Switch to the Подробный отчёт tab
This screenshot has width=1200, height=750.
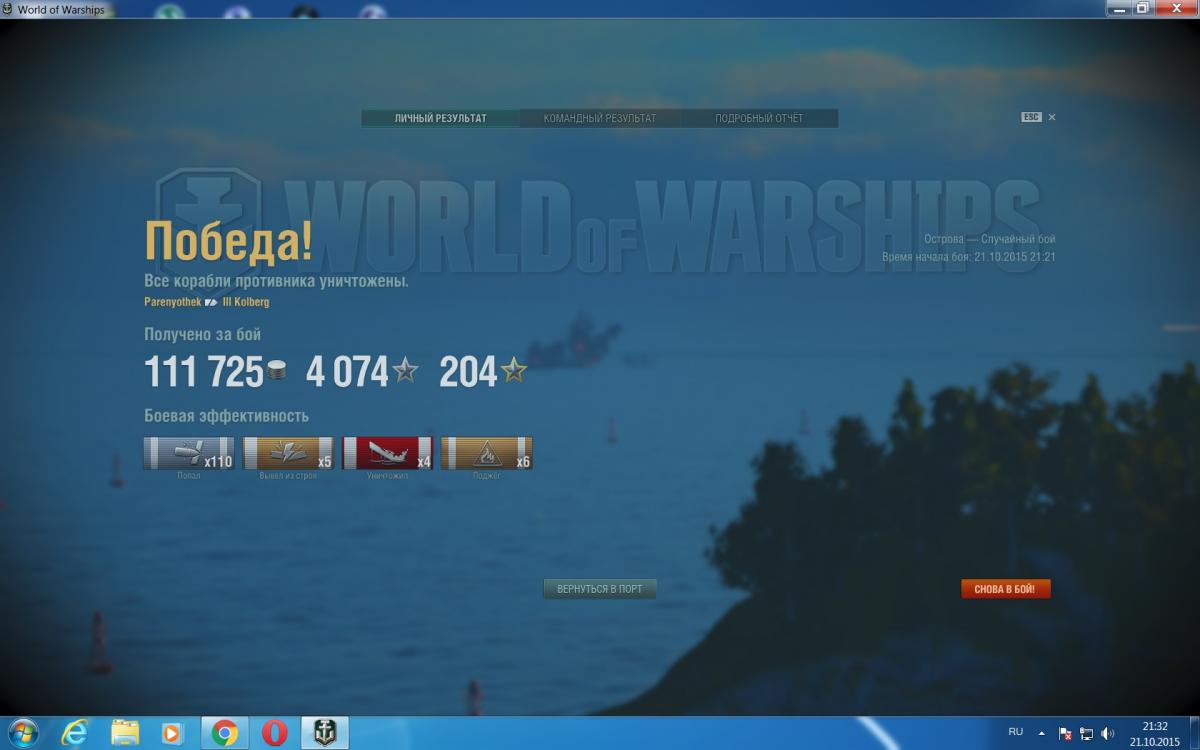click(x=759, y=118)
